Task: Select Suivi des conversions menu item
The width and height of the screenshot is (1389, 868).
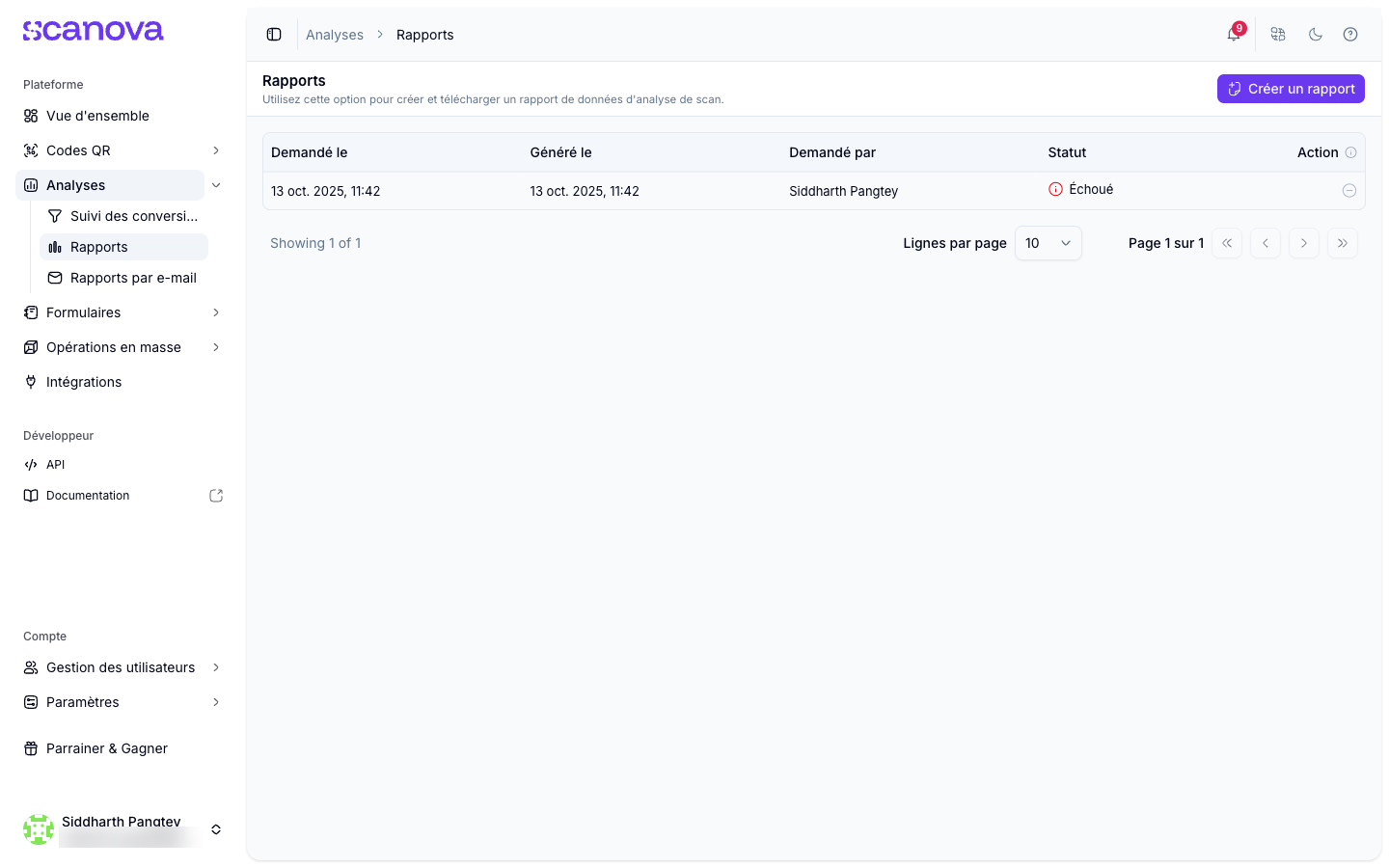Action: pyautogui.click(x=123, y=216)
